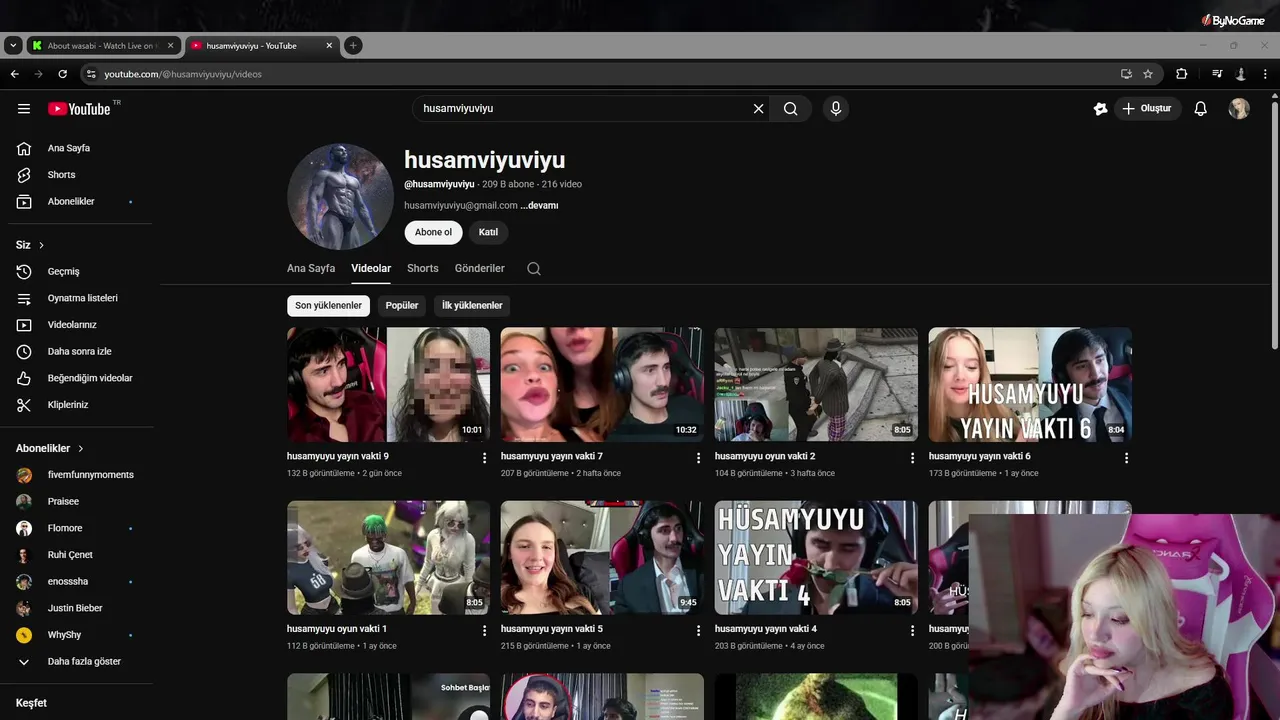
Task: Open options for husamyuyu oyun vakti 1
Action: pos(485,631)
